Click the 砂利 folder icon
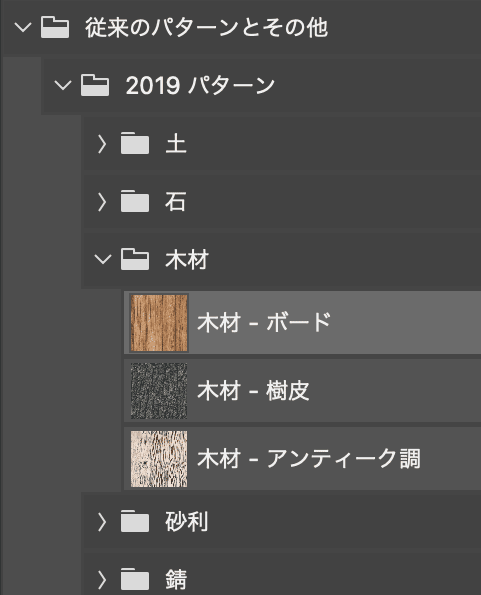481x595 pixels. [x=135, y=521]
